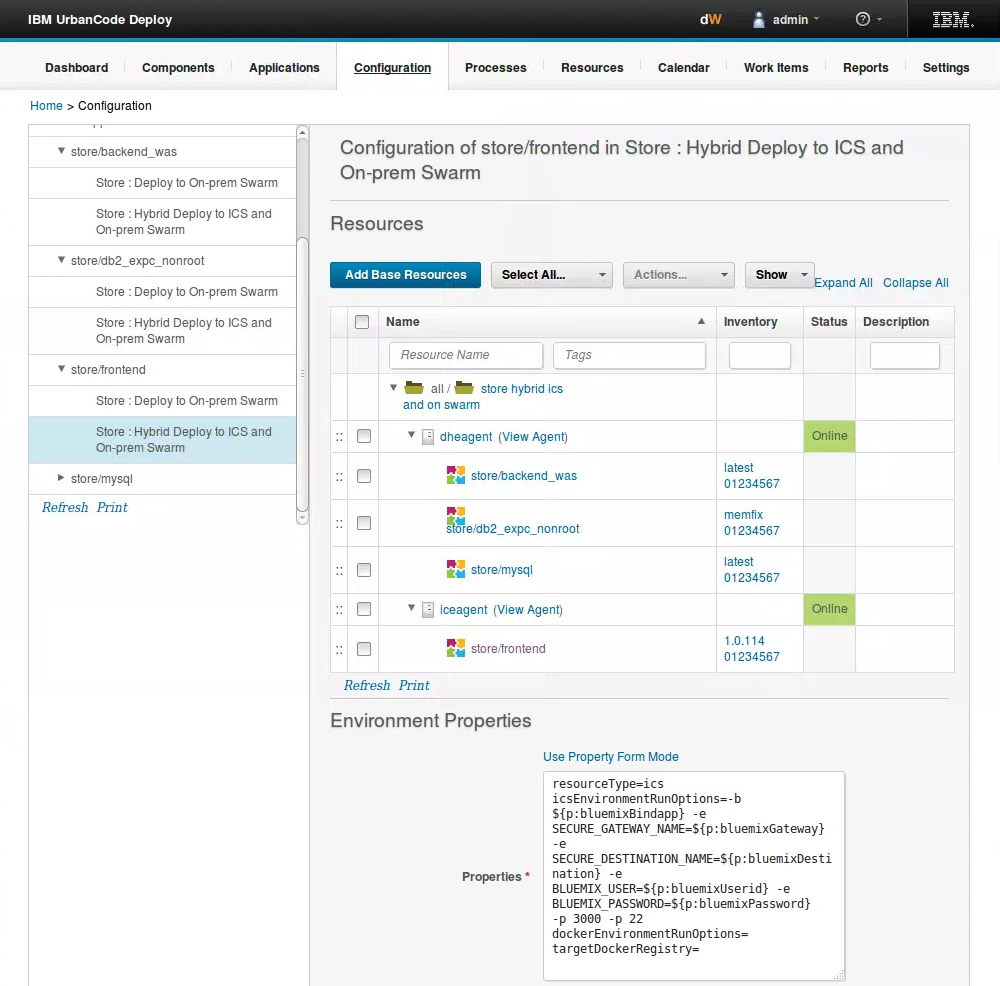Viewport: 1000px width, 986px height.
Task: Click the Home breadcrumb link
Action: point(46,106)
